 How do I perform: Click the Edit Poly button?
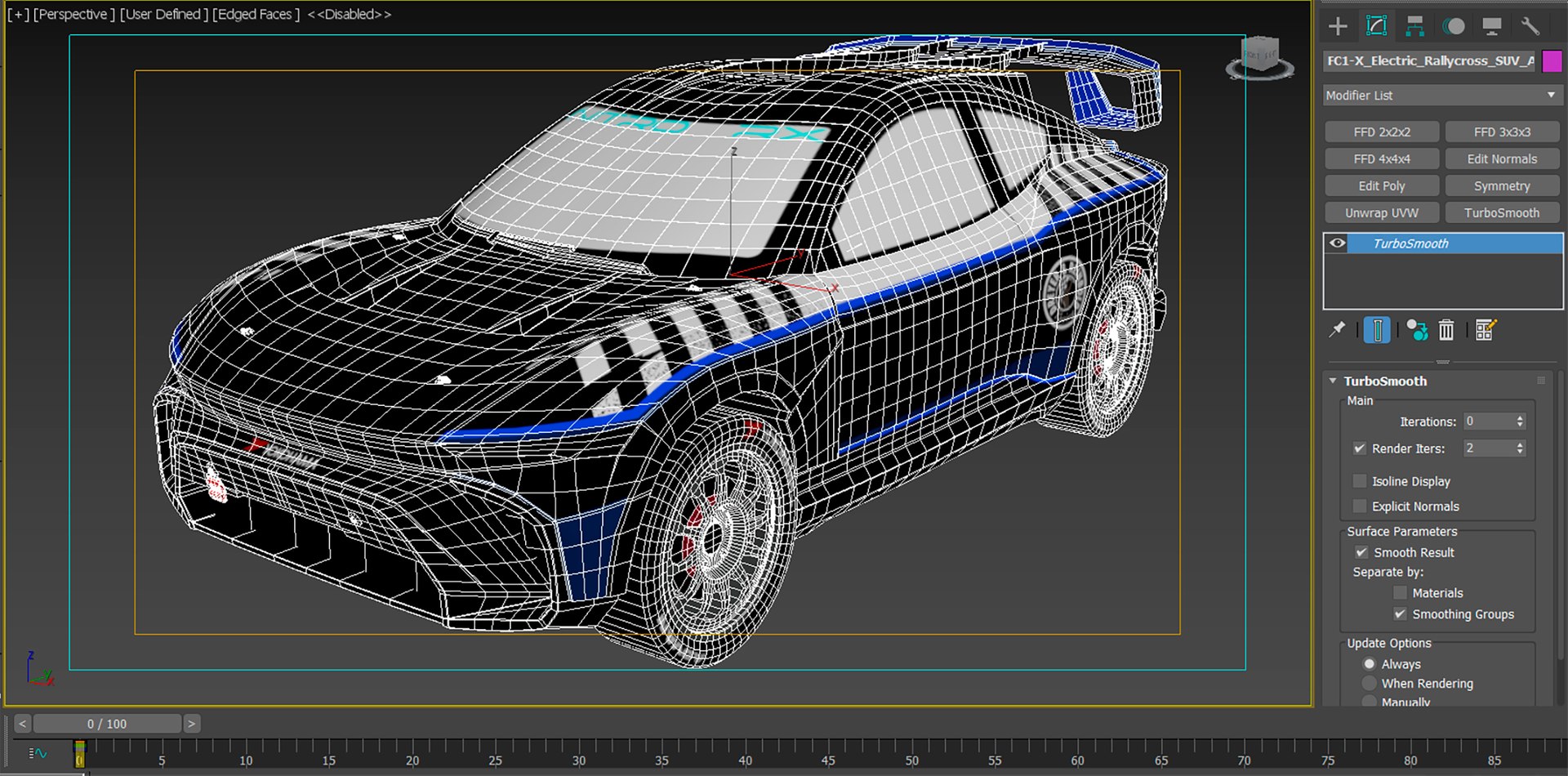tap(1382, 185)
